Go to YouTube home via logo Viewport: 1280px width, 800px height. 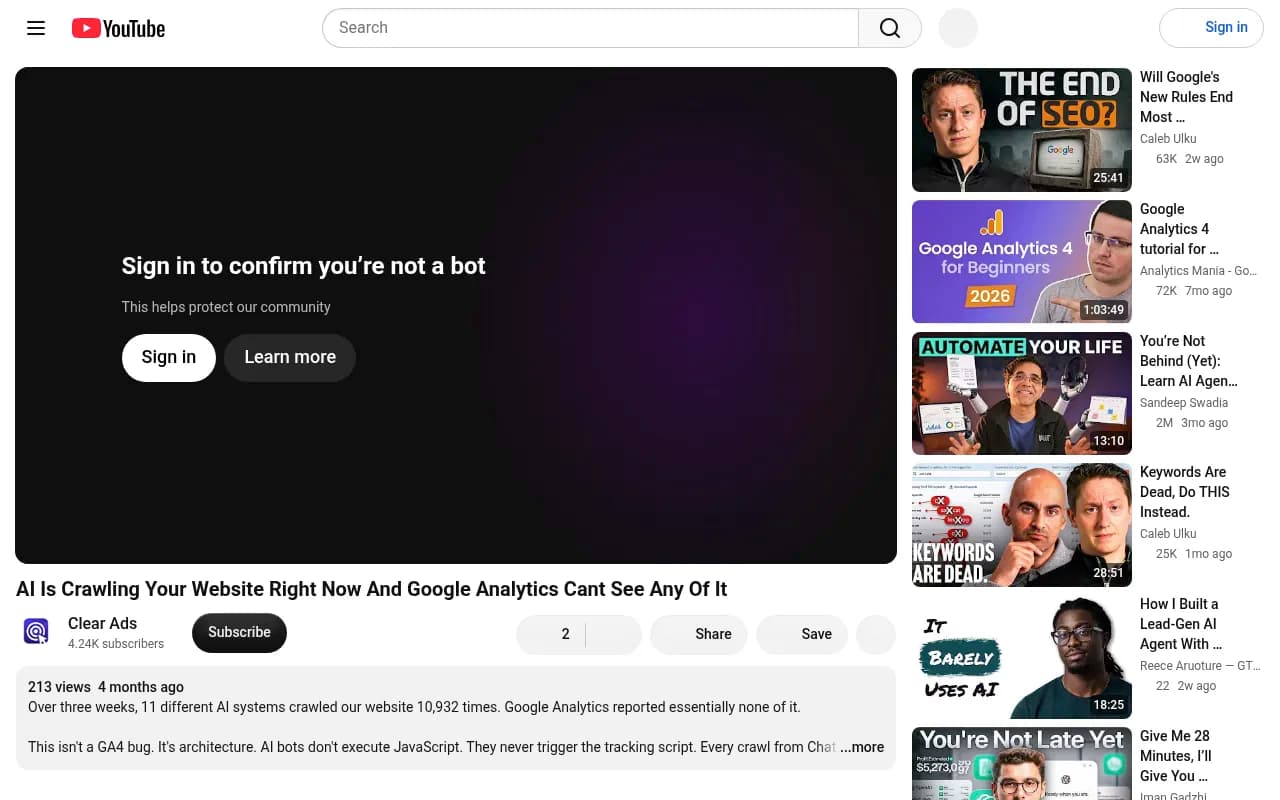(x=118, y=28)
